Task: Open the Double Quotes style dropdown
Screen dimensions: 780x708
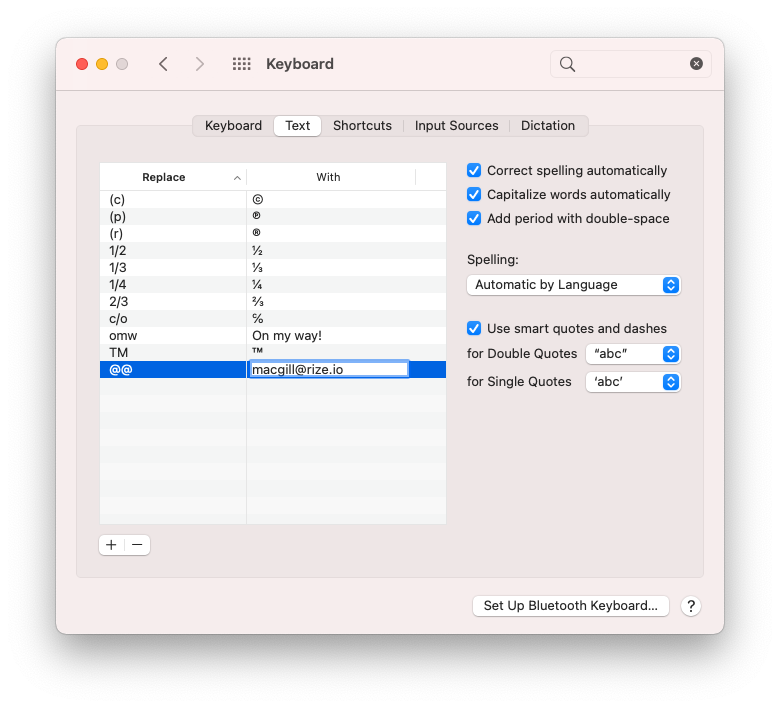Action: (633, 354)
